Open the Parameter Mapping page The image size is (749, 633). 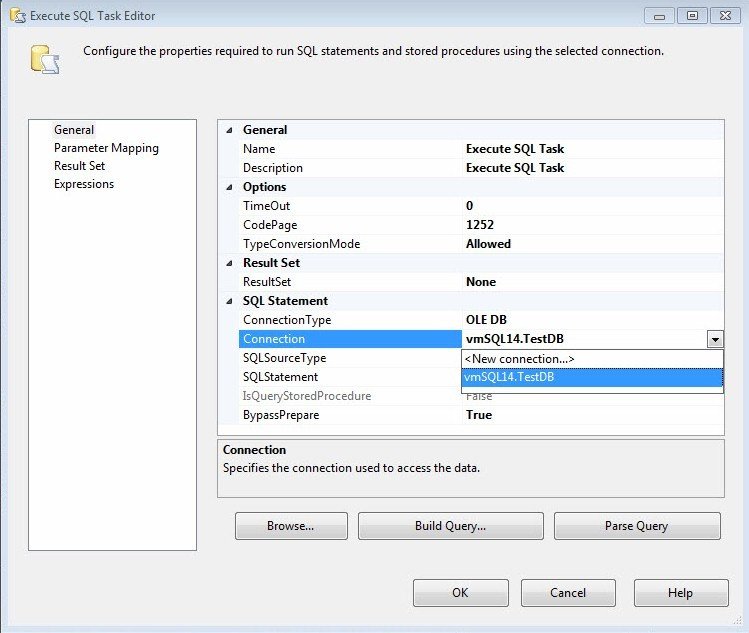(x=106, y=148)
